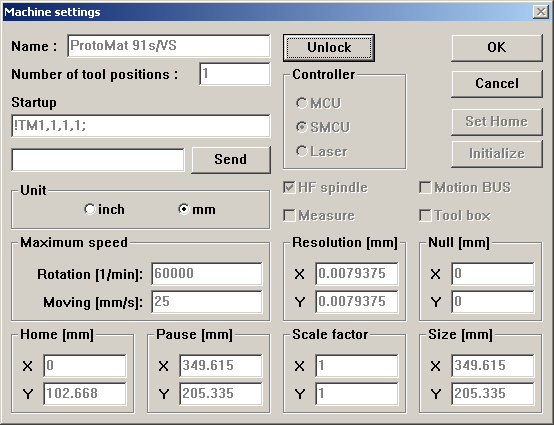Confirm settings with the OK button

[x=497, y=48]
